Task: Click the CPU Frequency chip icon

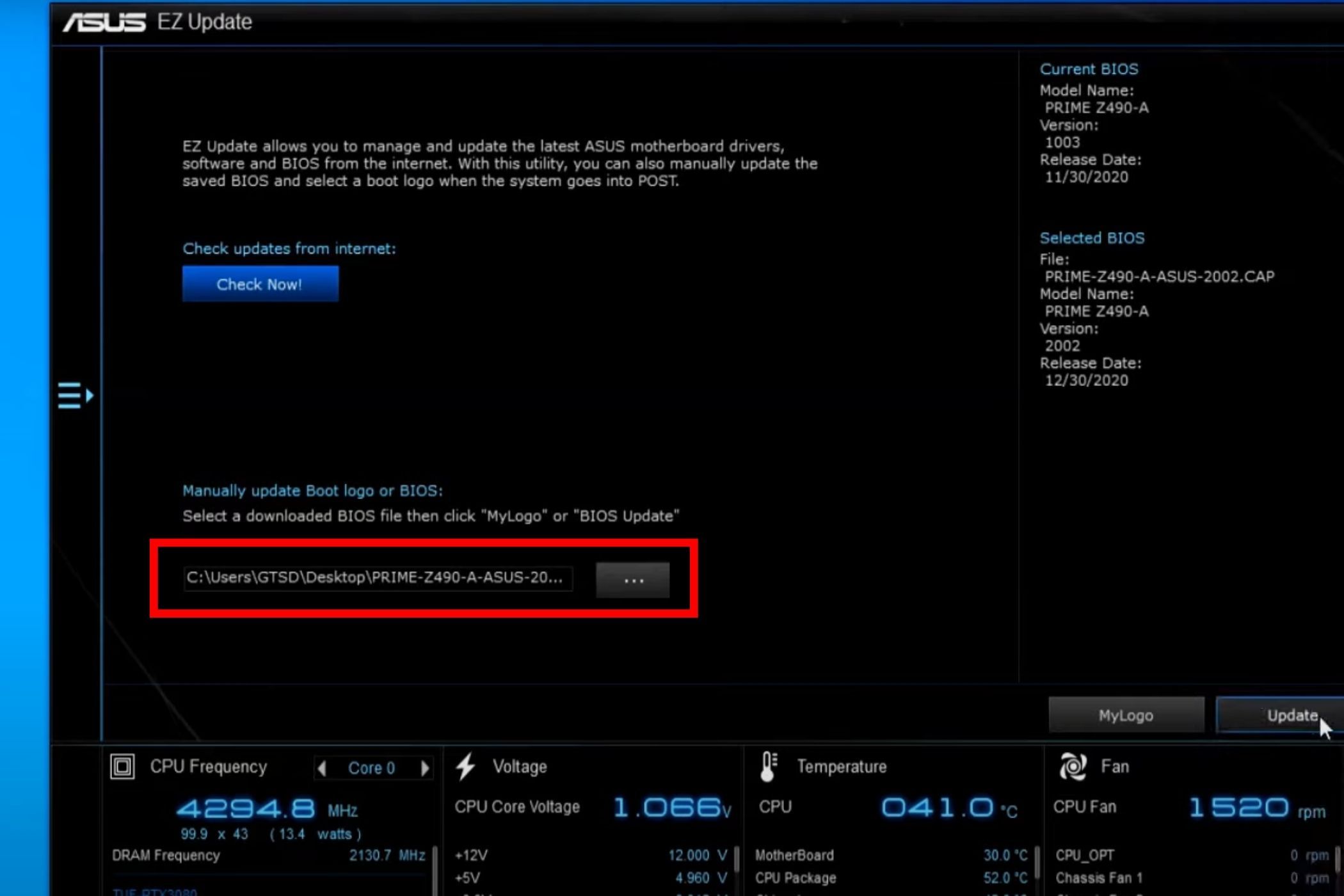Action: (122, 766)
